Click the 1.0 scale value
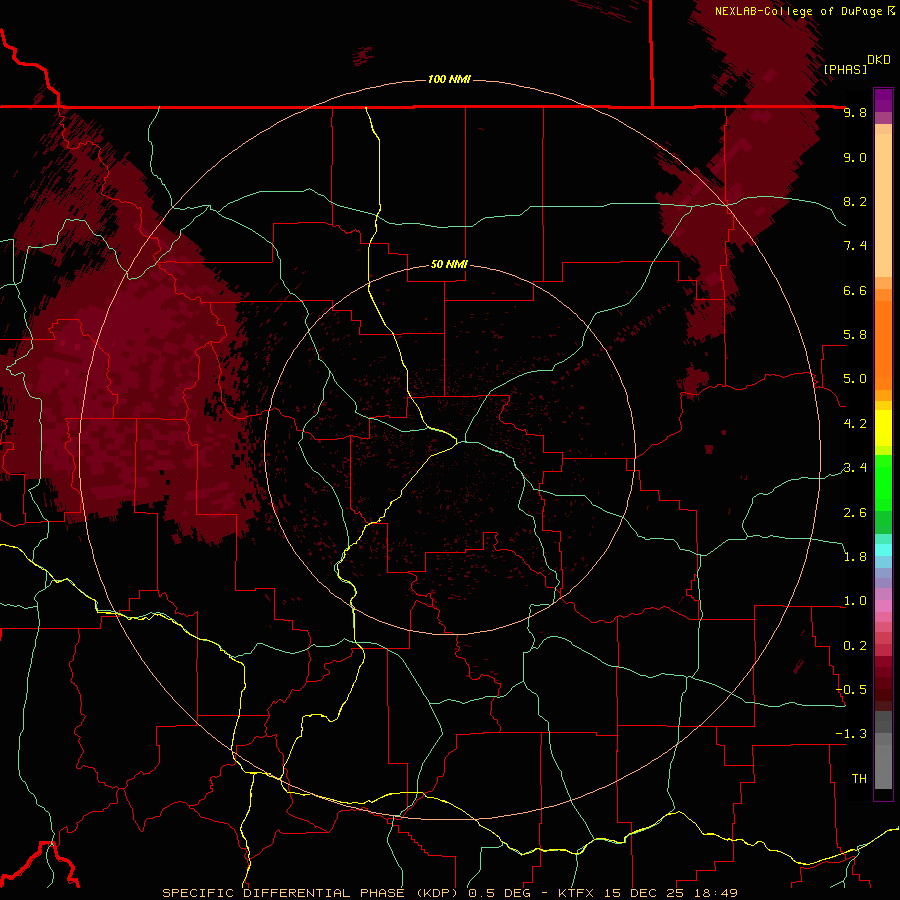The image size is (900, 900). 855,601
